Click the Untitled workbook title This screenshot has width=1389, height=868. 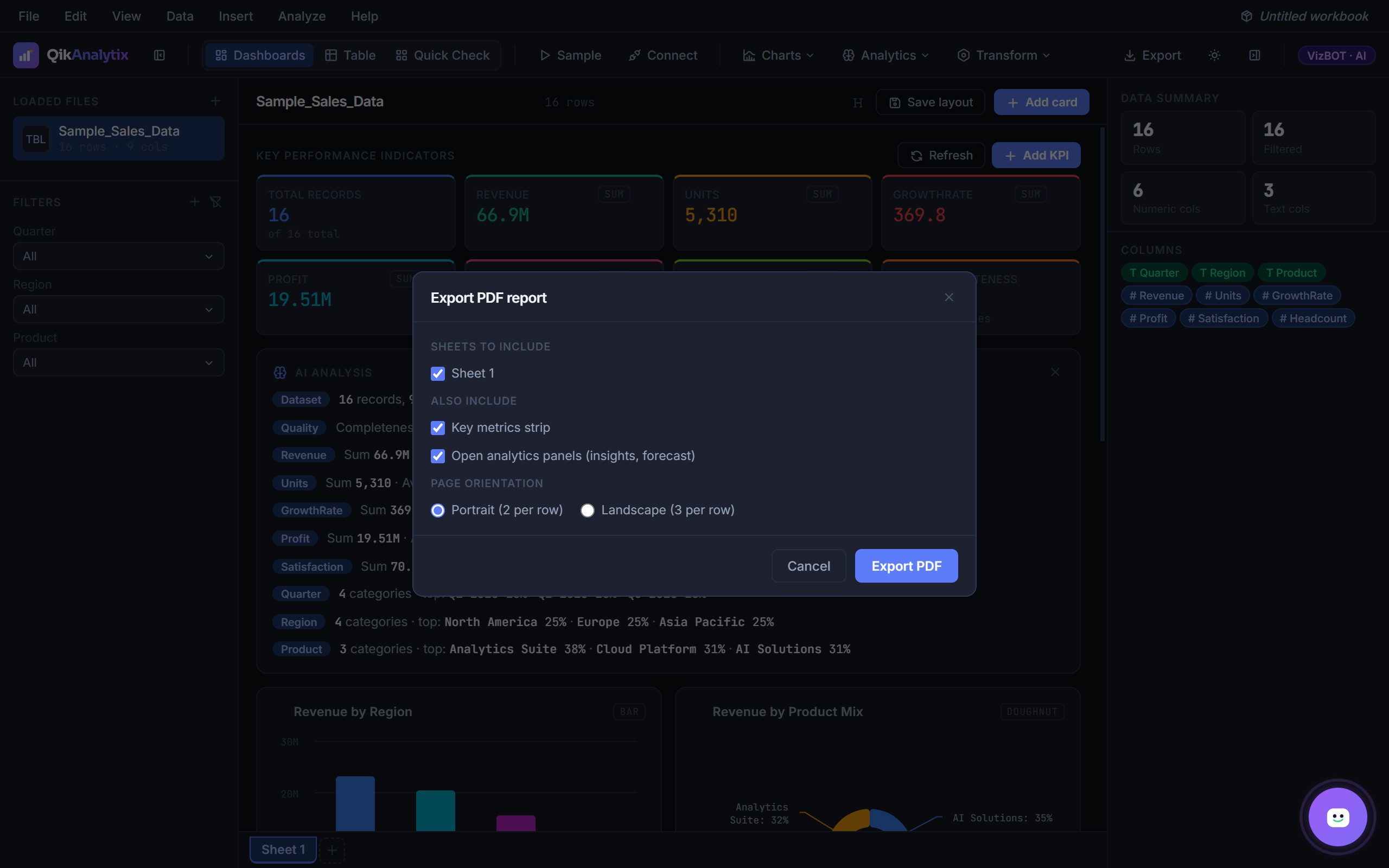pos(1314,16)
